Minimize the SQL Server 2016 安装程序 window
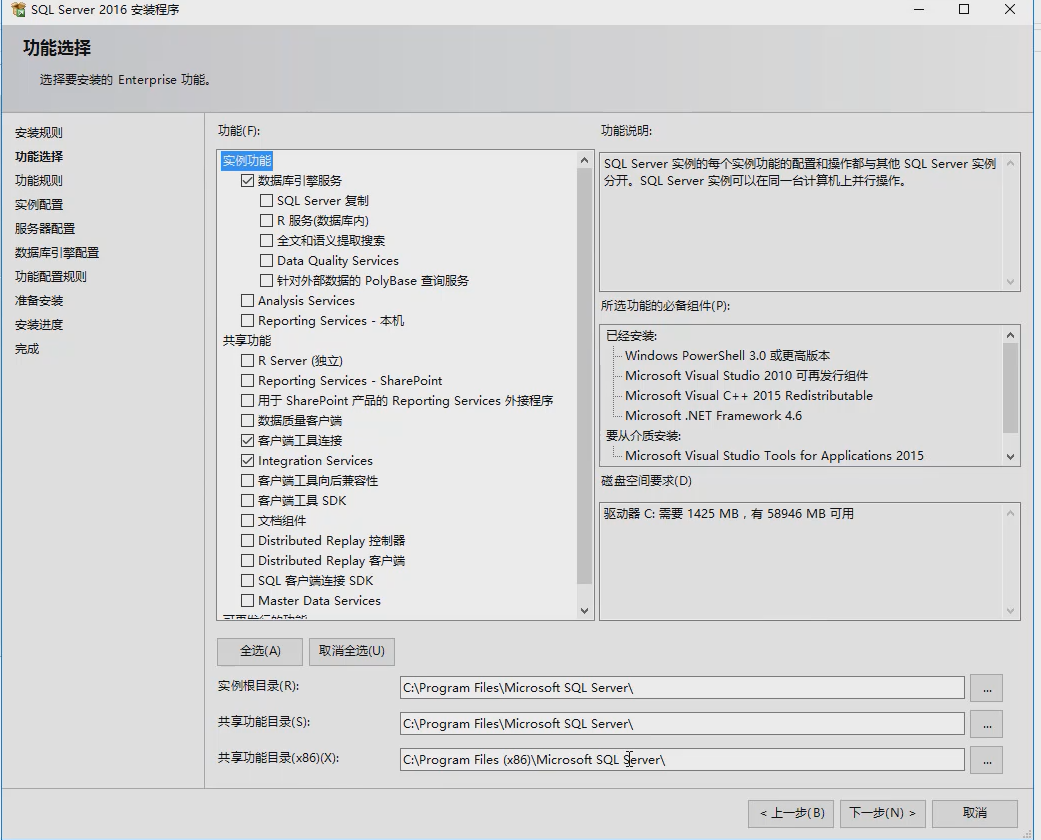Screen dimensions: 1041x840 919,9
